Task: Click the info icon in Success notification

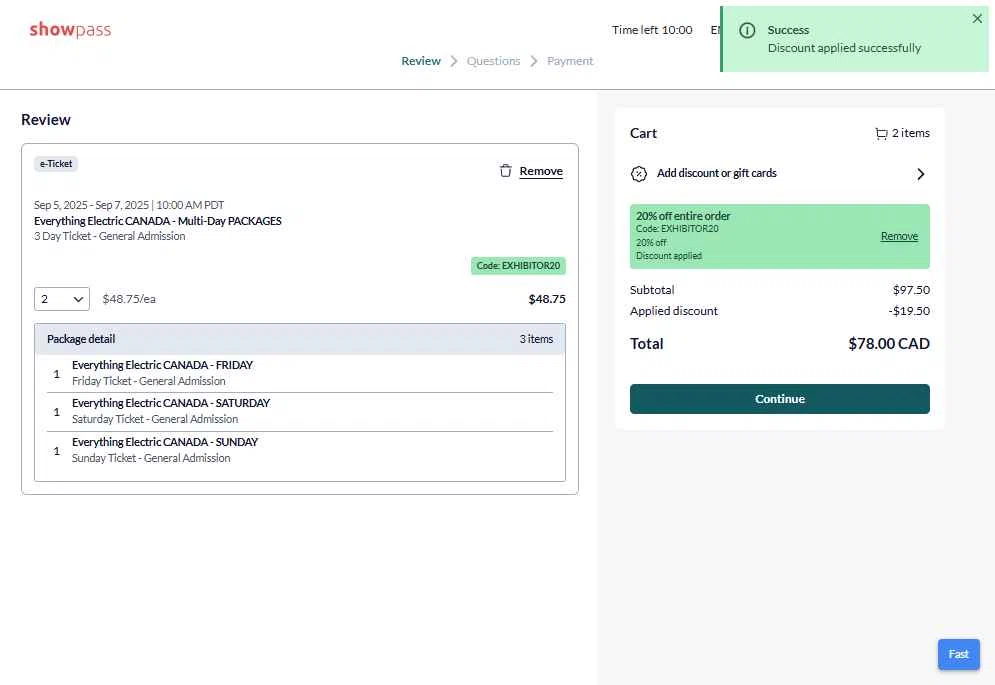Action: [748, 30]
